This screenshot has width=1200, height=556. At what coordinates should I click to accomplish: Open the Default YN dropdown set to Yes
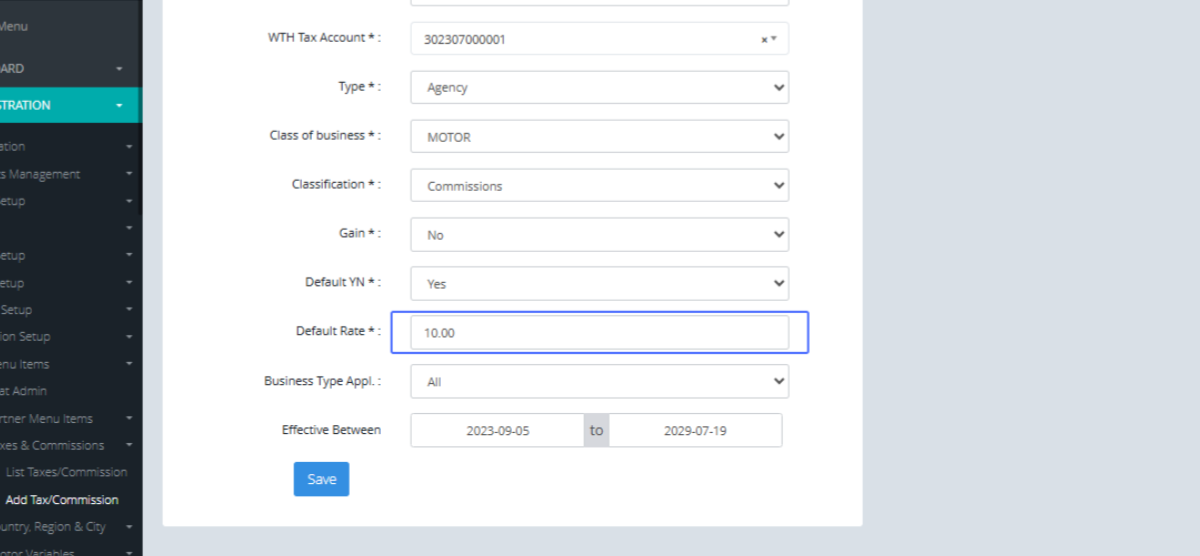coord(599,284)
